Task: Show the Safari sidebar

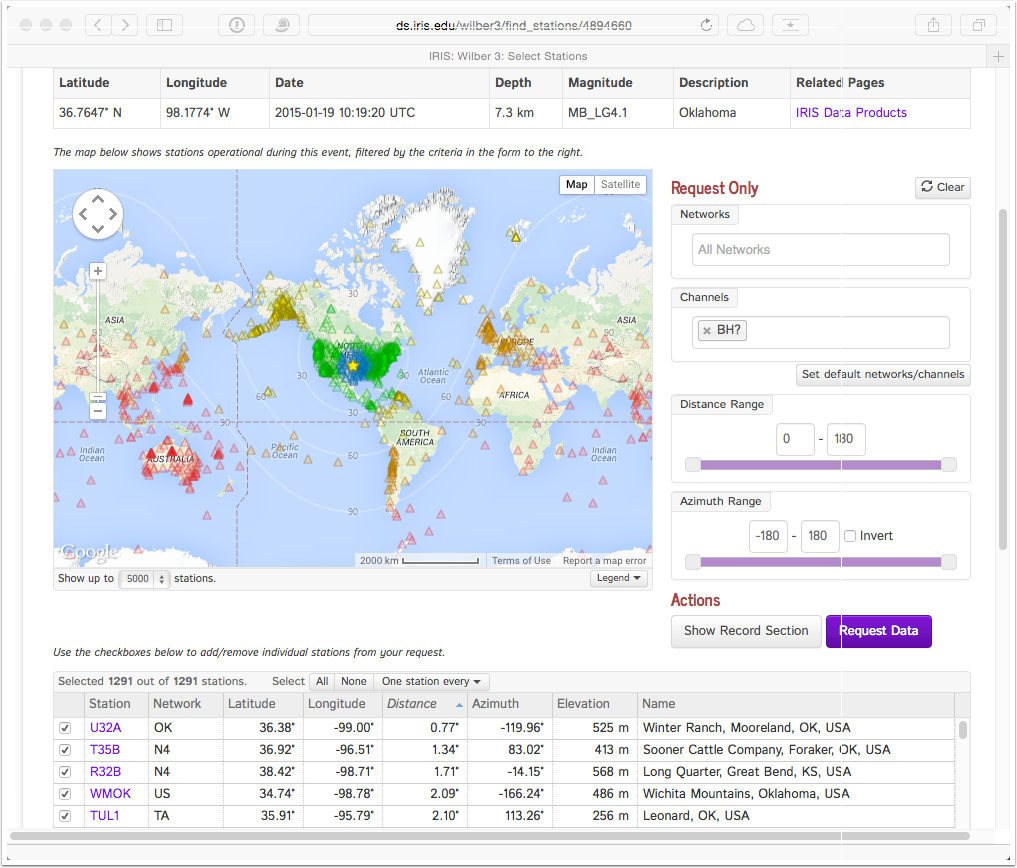Action: click(x=165, y=25)
